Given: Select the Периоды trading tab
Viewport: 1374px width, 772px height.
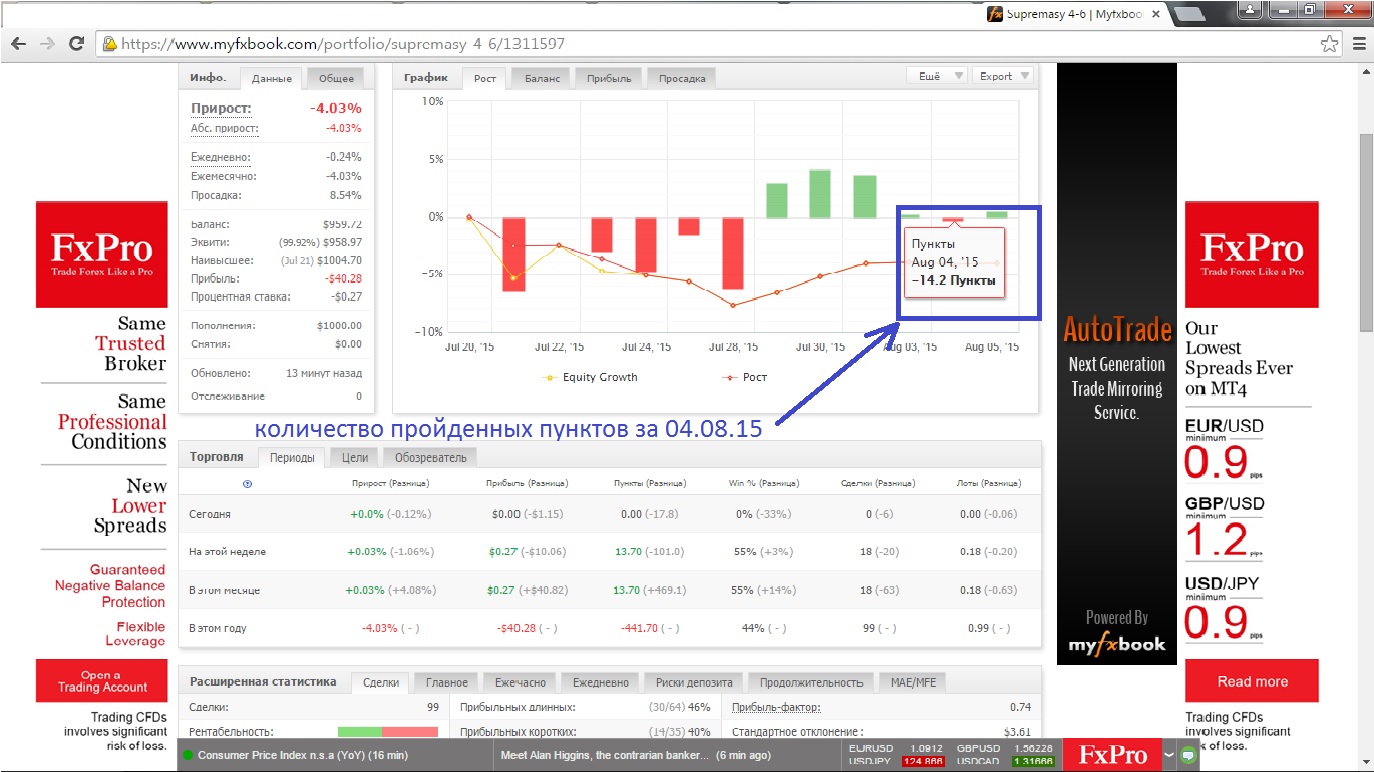Looking at the screenshot, I should tap(291, 457).
